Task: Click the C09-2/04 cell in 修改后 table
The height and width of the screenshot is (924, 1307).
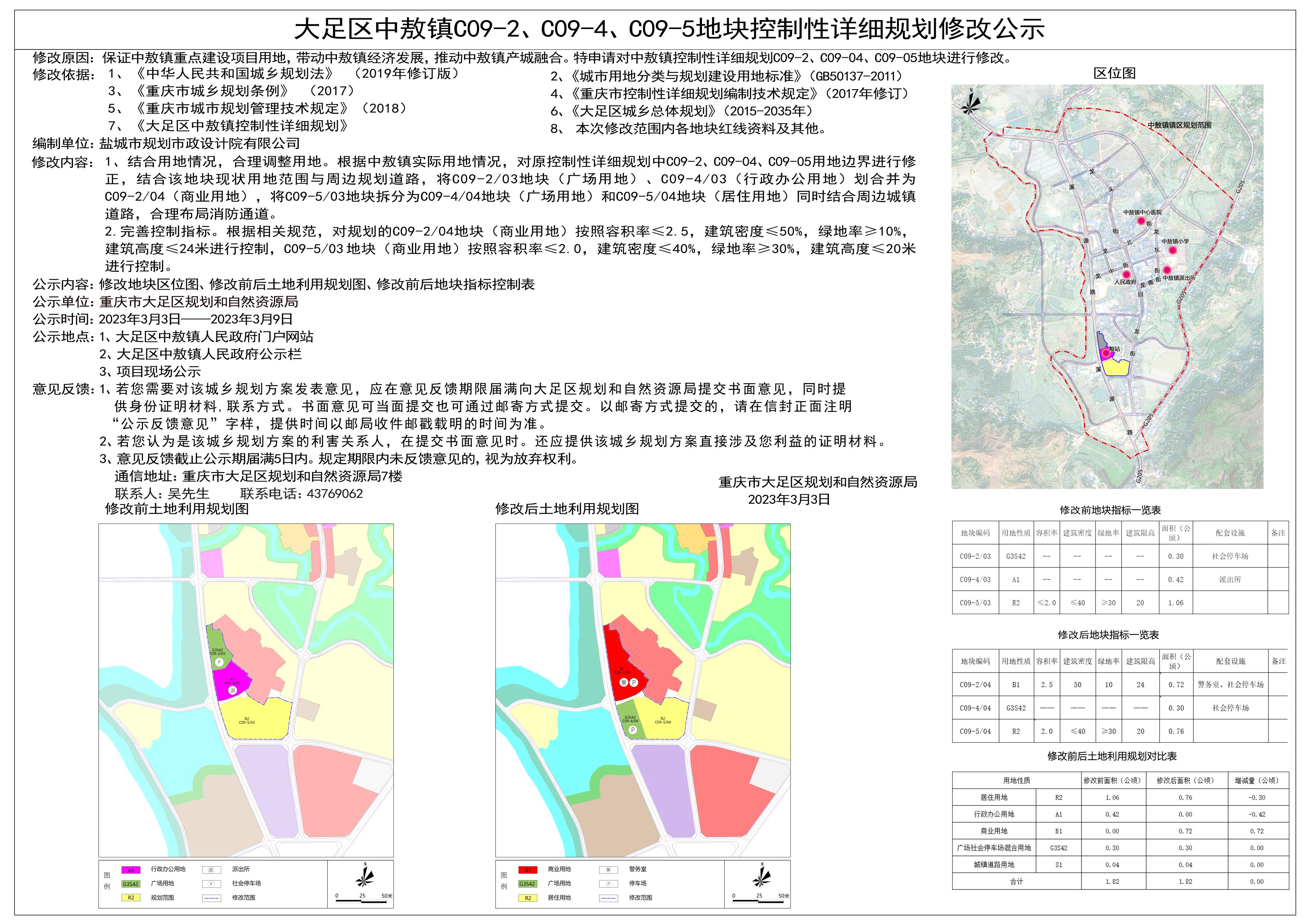Action: point(975,685)
